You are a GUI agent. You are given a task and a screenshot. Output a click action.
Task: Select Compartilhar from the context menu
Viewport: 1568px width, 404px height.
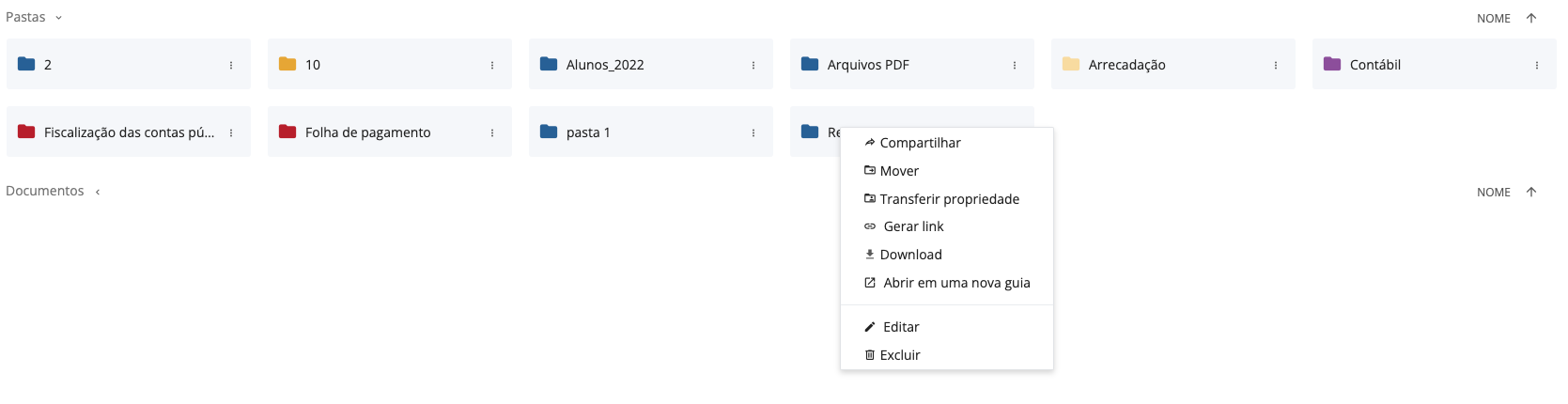coord(920,143)
